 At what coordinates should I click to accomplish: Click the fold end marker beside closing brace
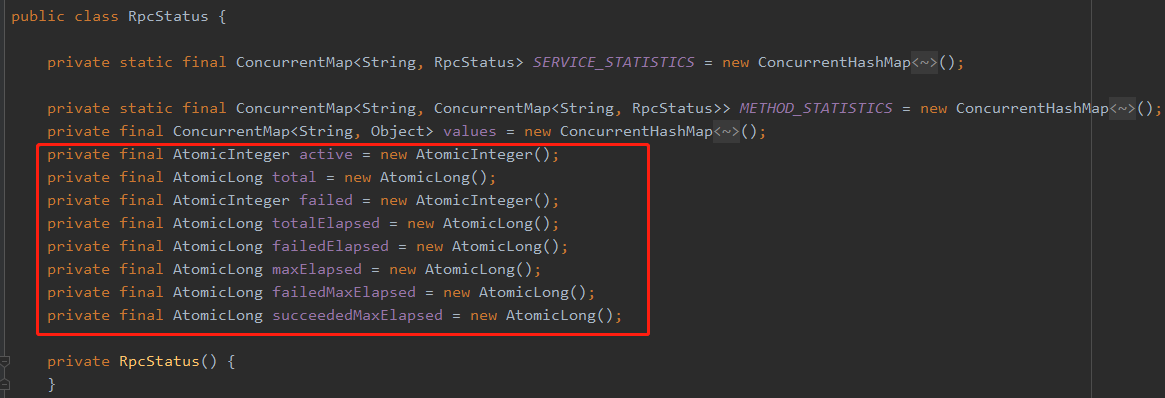pos(5,383)
